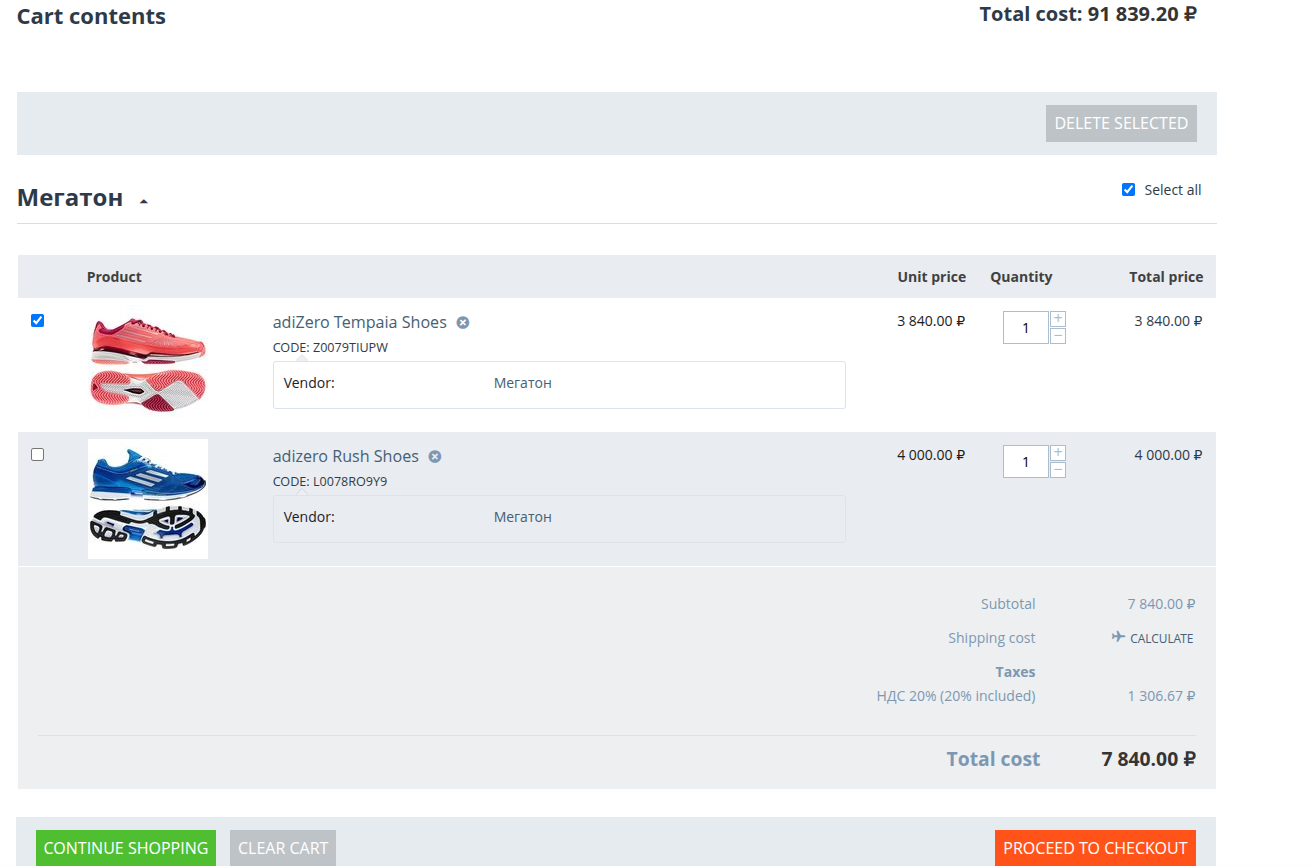Click the Unit price column header
This screenshot has width=1311, height=866.
pyautogui.click(x=932, y=277)
